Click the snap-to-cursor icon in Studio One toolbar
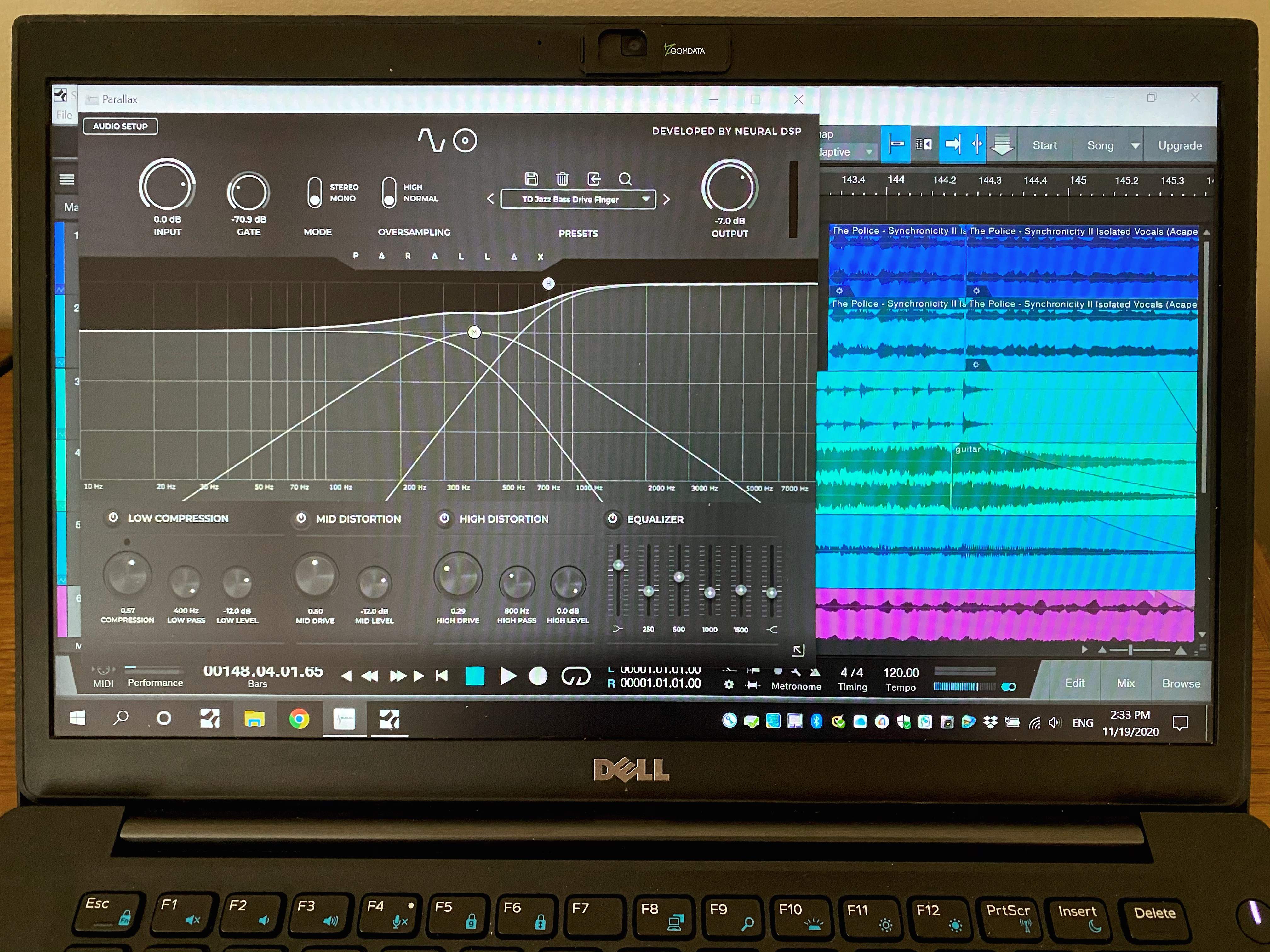 pyautogui.click(x=977, y=144)
